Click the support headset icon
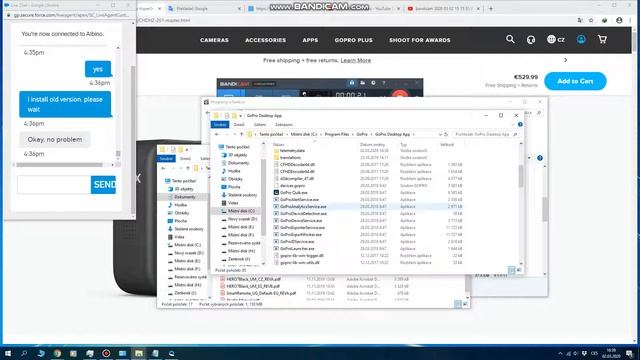The image size is (640, 360). [531, 40]
